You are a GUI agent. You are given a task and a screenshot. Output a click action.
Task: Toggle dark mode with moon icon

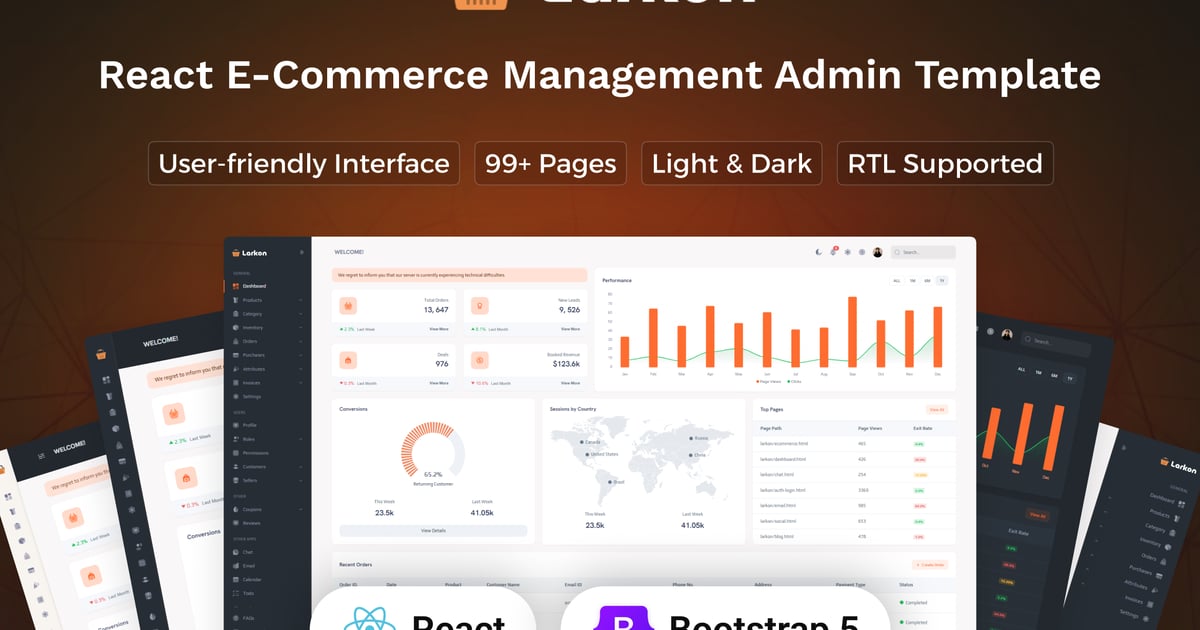818,253
